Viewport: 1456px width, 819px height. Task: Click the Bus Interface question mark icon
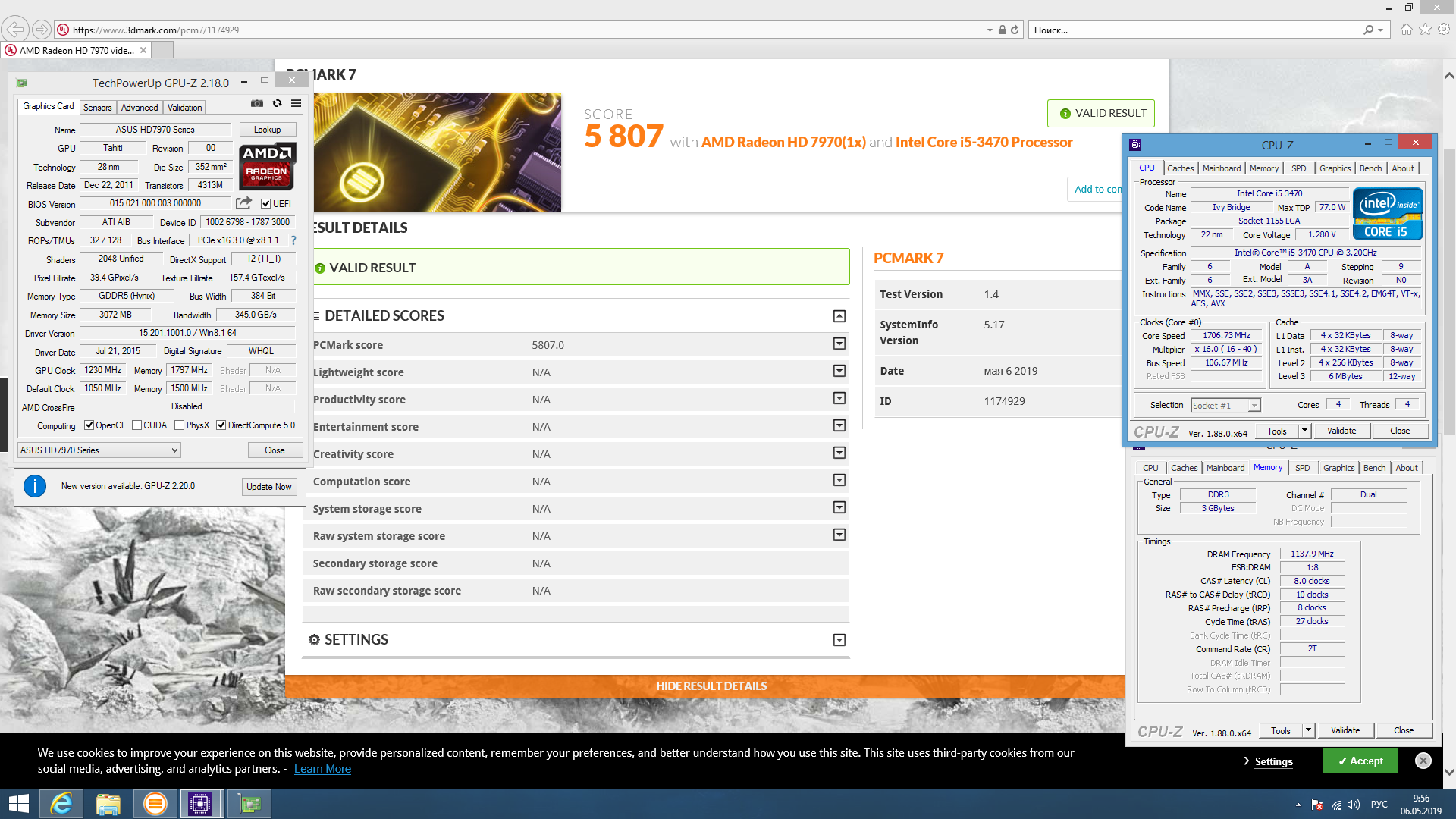293,240
